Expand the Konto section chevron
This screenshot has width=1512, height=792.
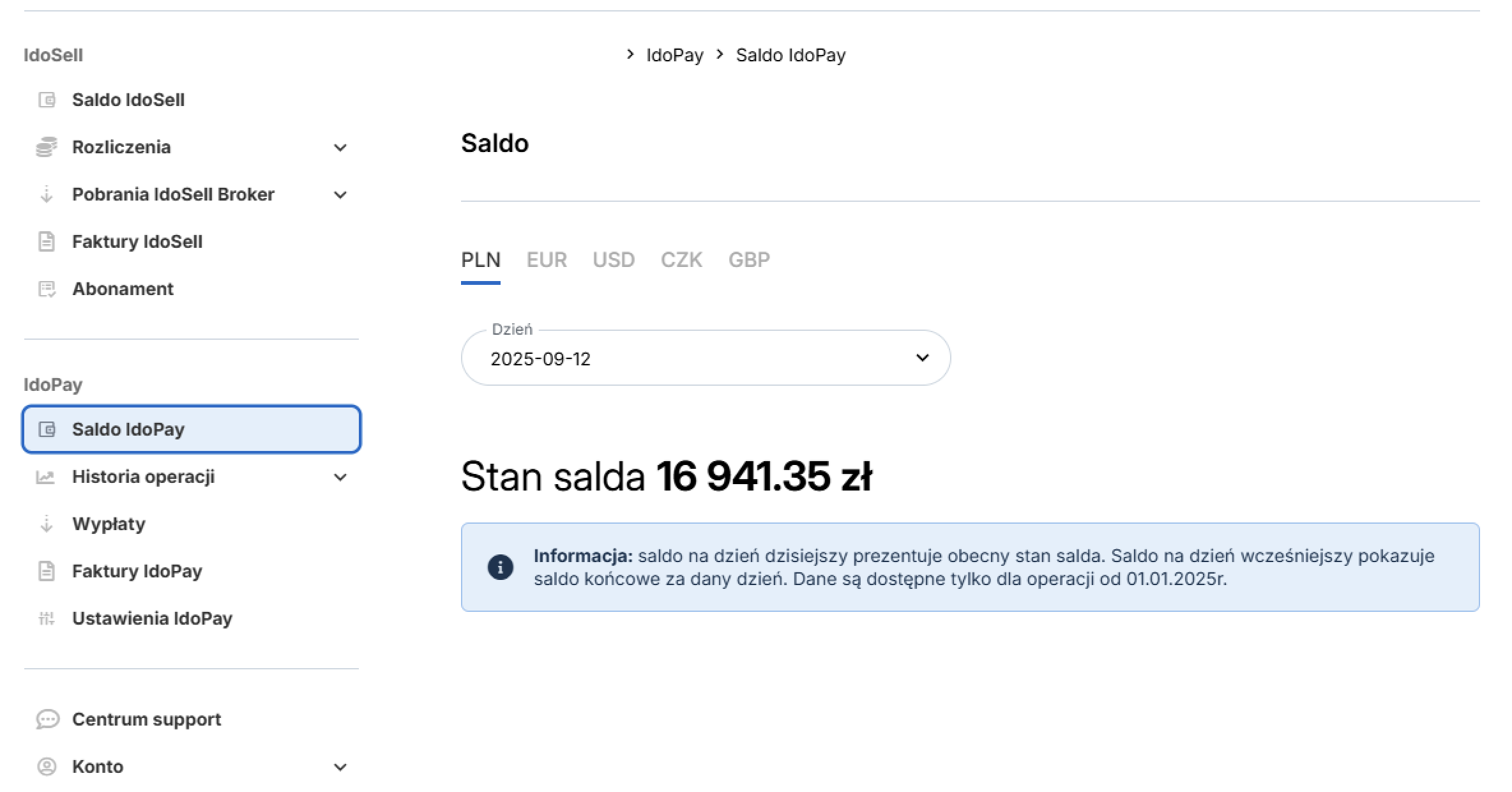click(x=340, y=767)
